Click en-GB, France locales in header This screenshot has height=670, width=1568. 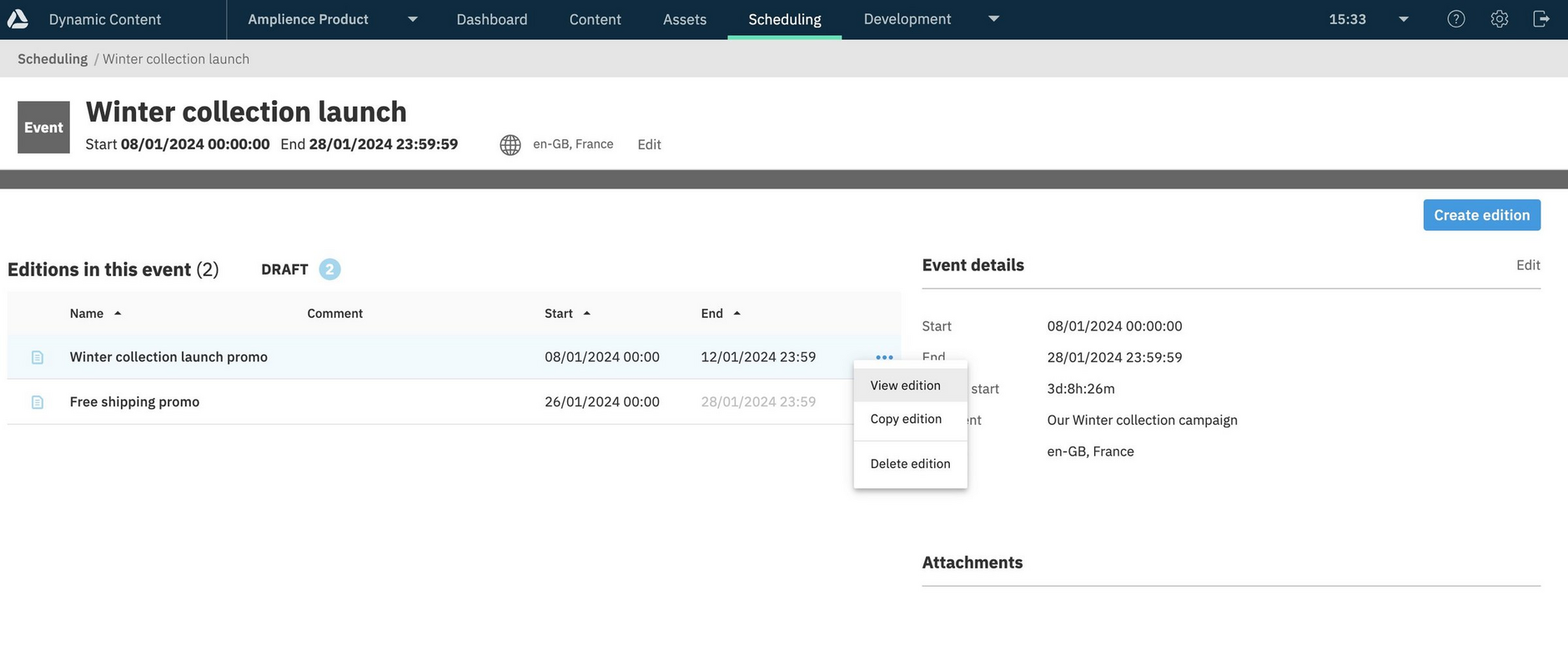[x=573, y=144]
